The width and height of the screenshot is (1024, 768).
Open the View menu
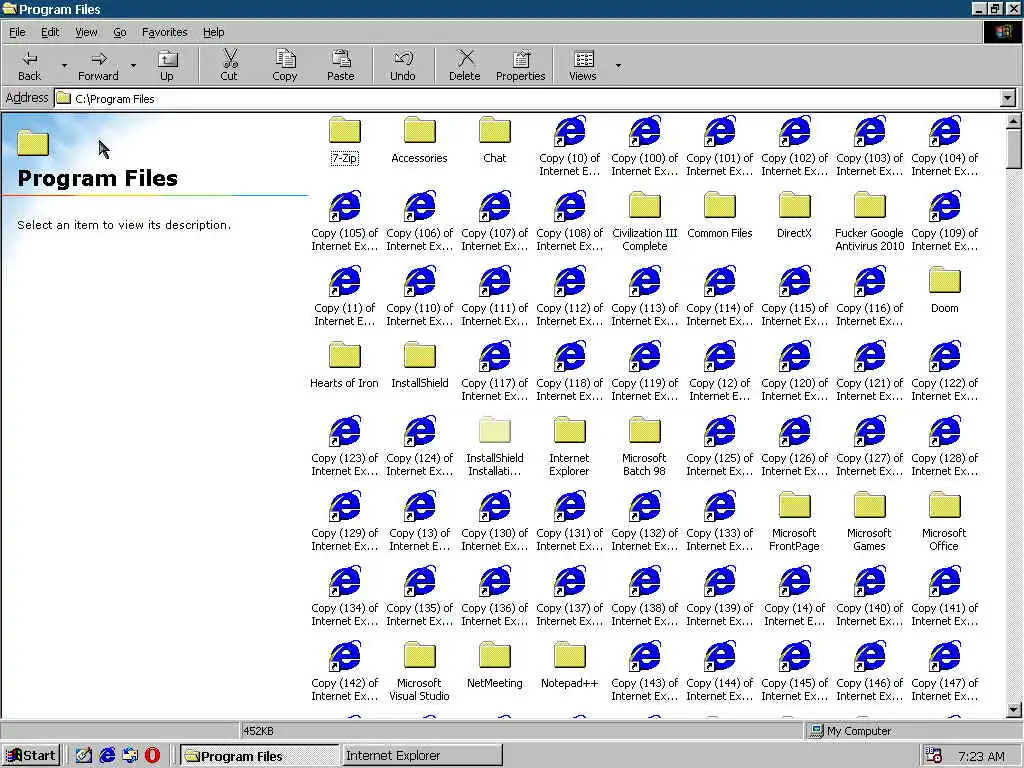click(86, 32)
